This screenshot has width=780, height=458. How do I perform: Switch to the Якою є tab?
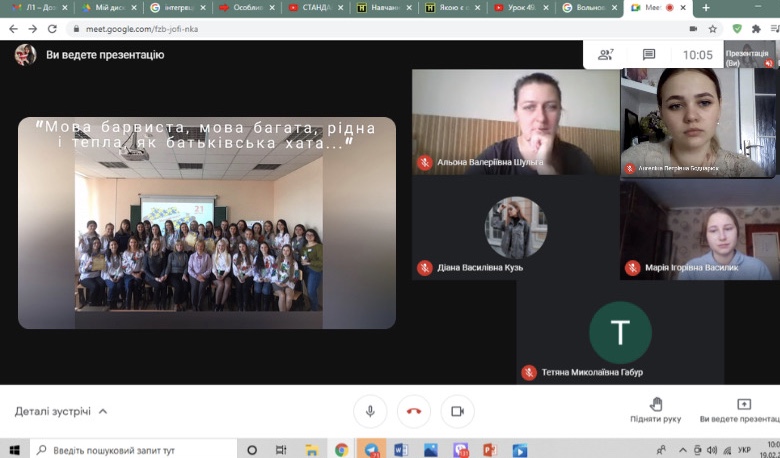pyautogui.click(x=452, y=8)
